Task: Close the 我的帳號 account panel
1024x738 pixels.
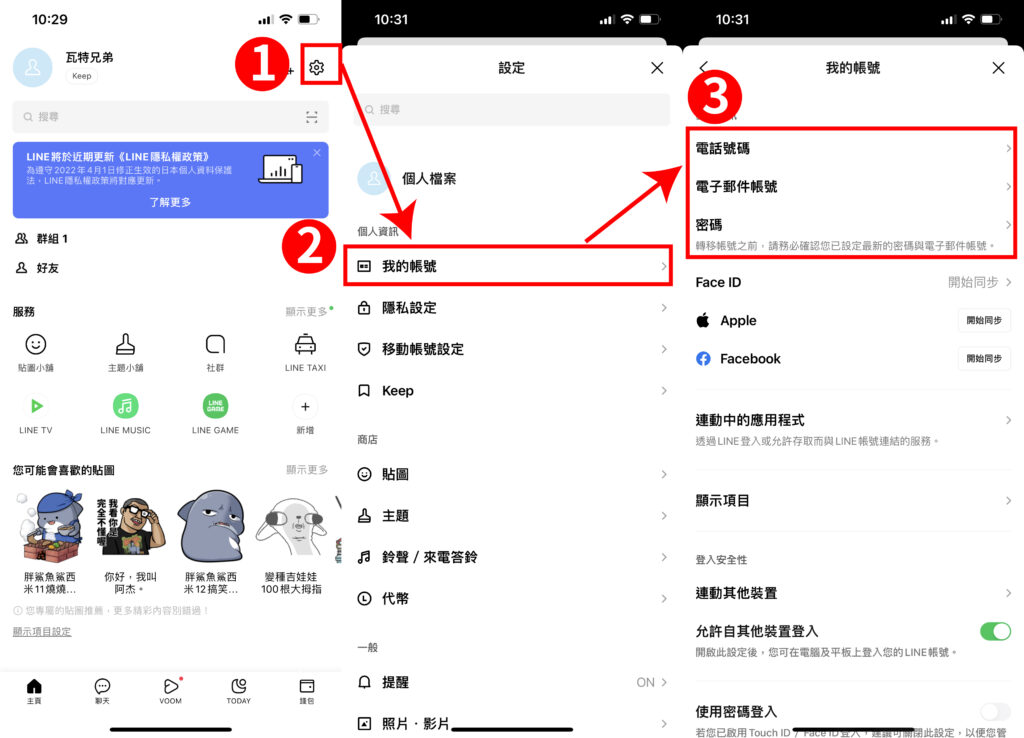Action: point(999,68)
